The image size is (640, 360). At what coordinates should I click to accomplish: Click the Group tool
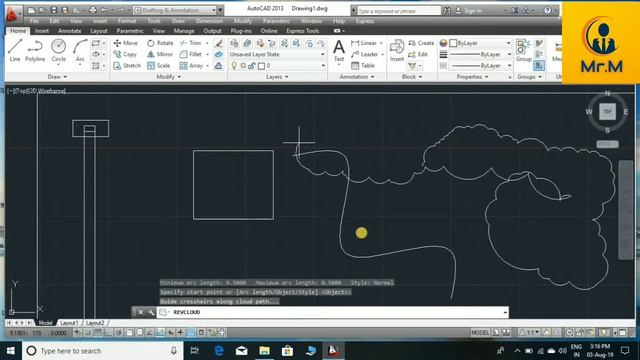[523, 50]
